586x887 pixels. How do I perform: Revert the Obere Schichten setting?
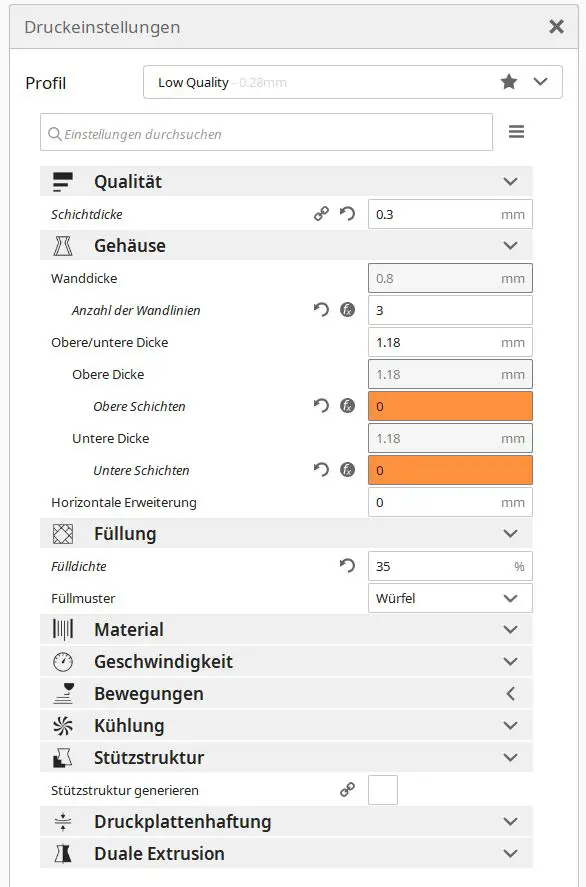(321, 406)
